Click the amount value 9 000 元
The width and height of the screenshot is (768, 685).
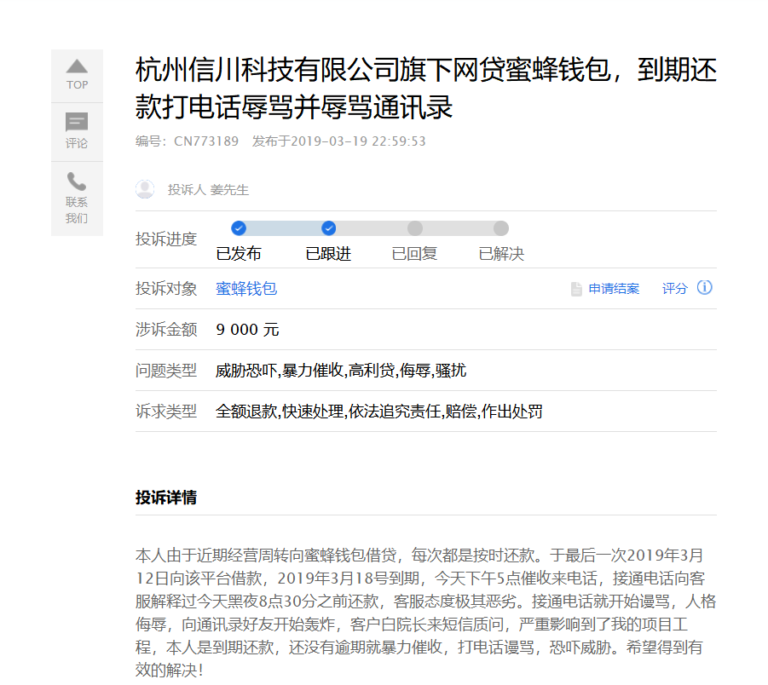(x=247, y=330)
